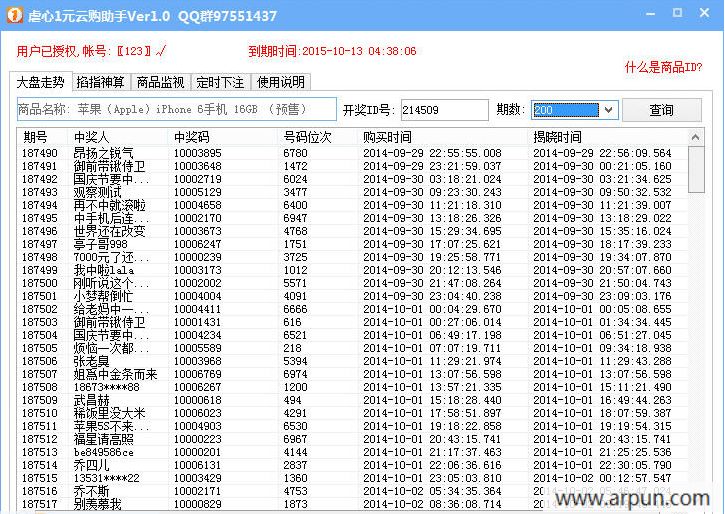Click purchase time 2014-10-01 15:18:28.440
The image size is (725, 514).
pyautogui.click(x=432, y=400)
